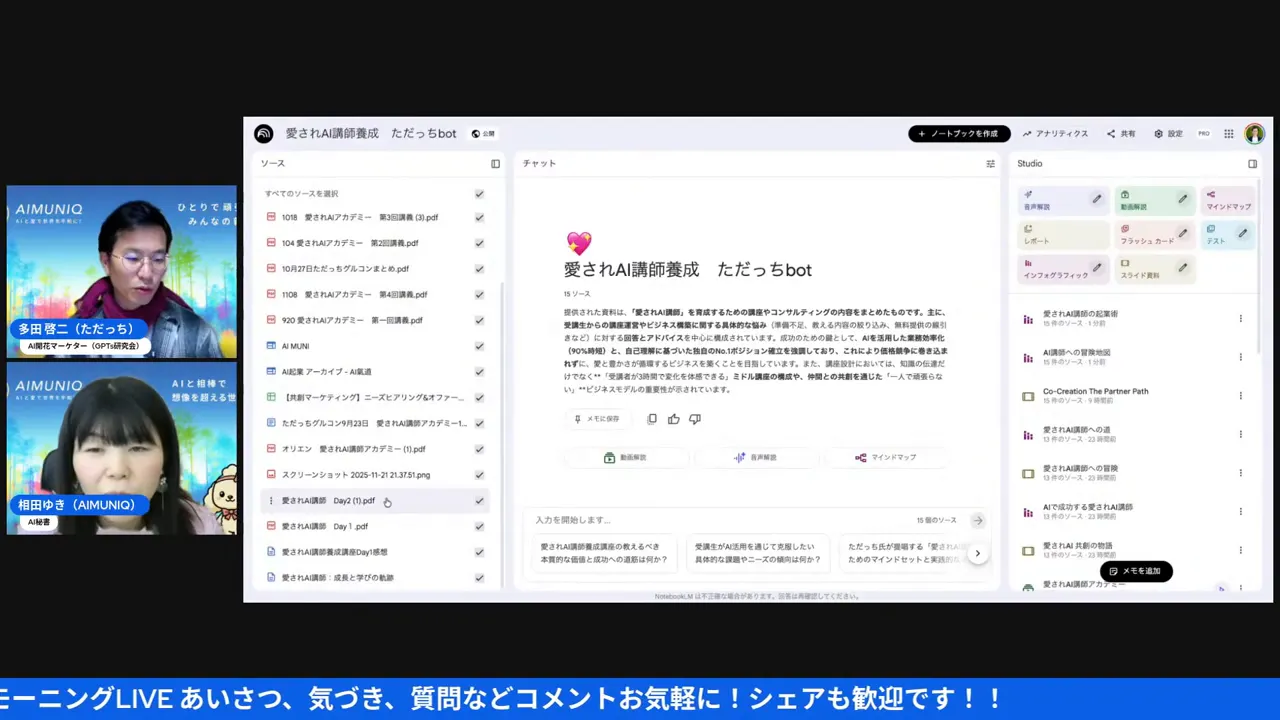The image size is (1280, 720).
Task: Open the options menu for 愛されAI講師の起業術
Action: [x=1240, y=318]
